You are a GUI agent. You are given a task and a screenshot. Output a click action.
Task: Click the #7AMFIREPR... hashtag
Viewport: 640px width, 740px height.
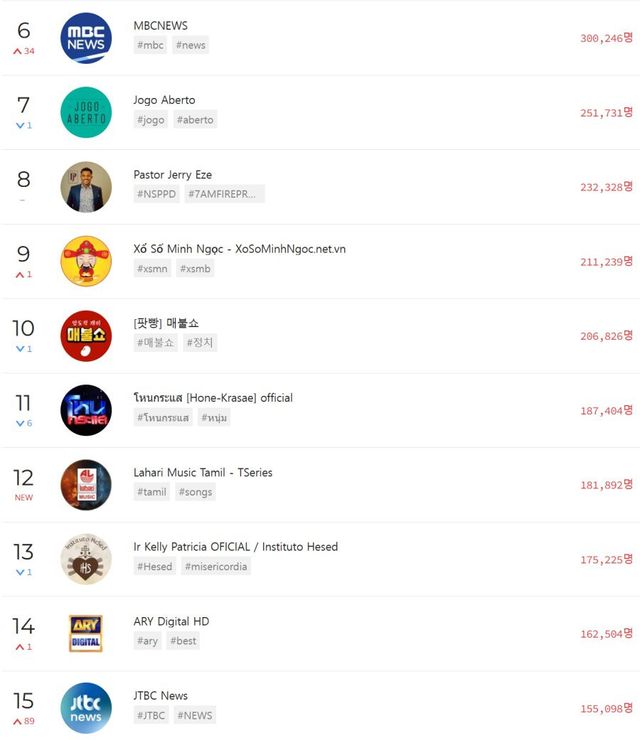point(225,194)
